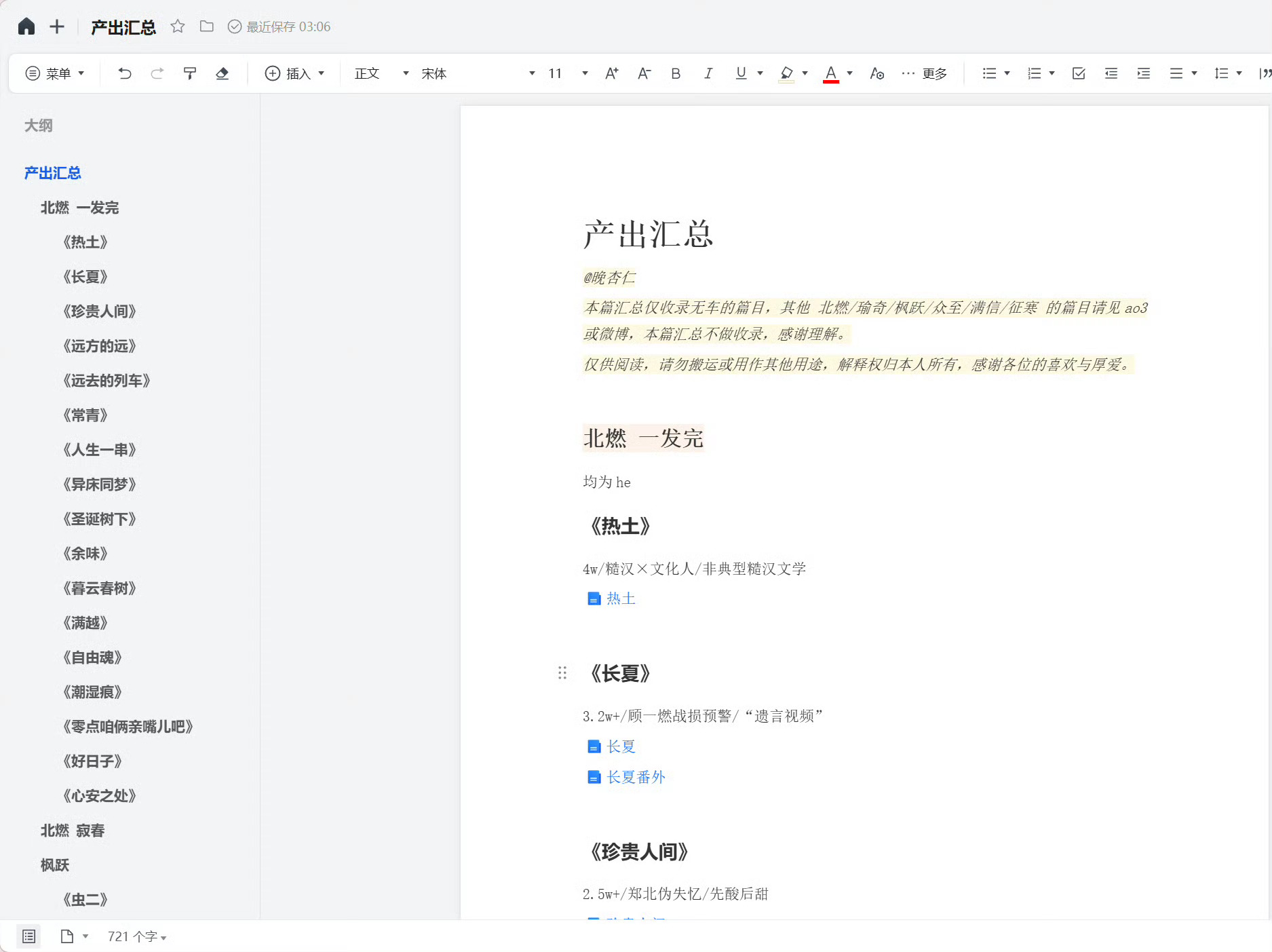Open 更多 more formatting options

click(x=924, y=73)
